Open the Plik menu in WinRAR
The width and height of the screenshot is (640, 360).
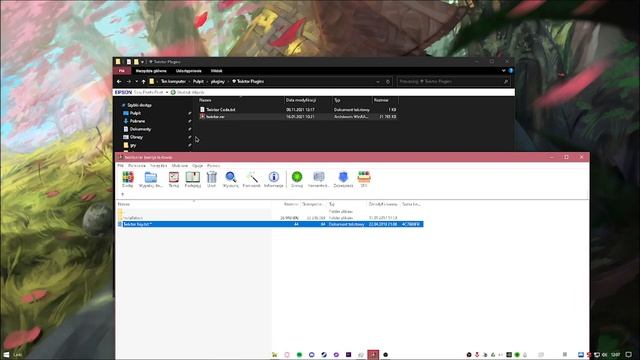[120, 166]
